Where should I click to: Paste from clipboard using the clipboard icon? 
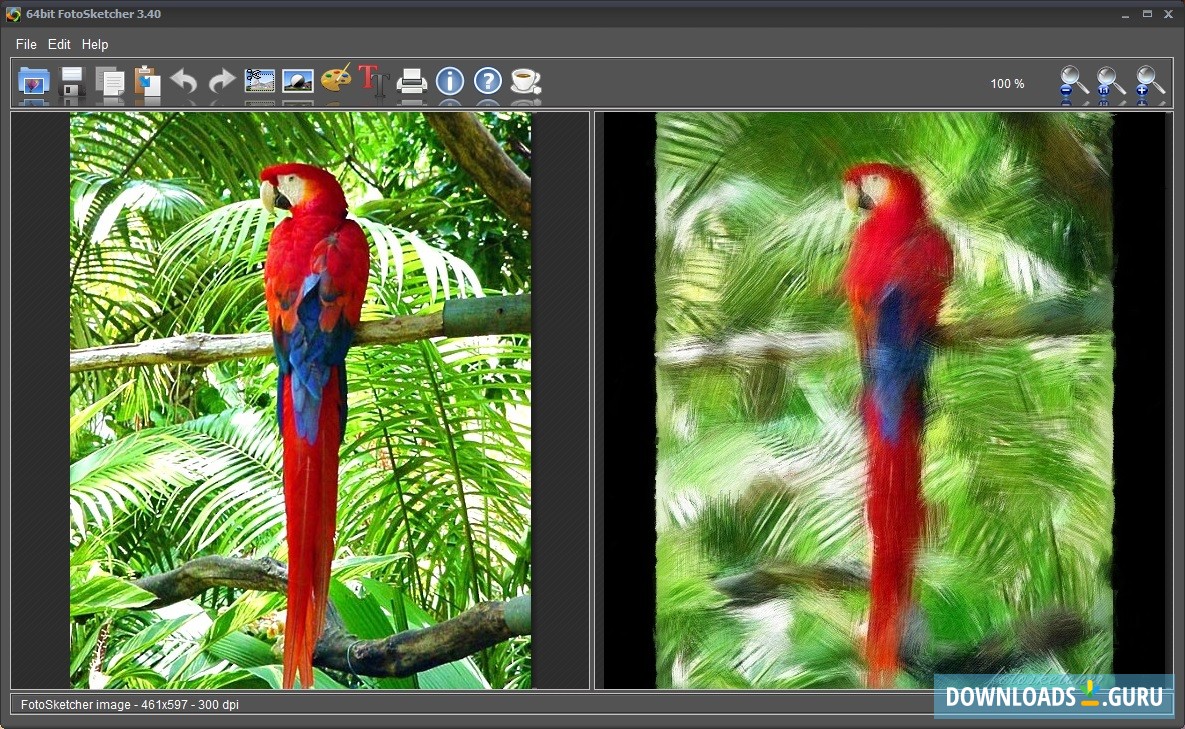[x=147, y=82]
